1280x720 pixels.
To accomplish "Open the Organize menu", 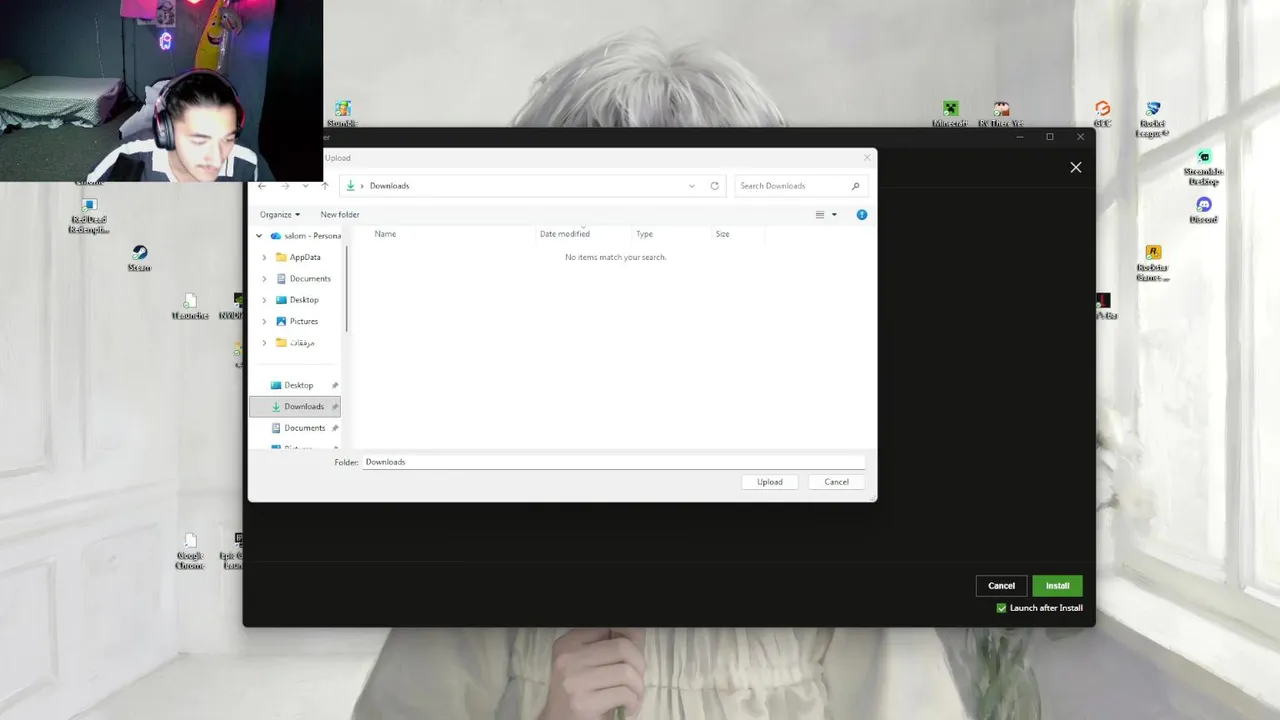I will pos(280,214).
